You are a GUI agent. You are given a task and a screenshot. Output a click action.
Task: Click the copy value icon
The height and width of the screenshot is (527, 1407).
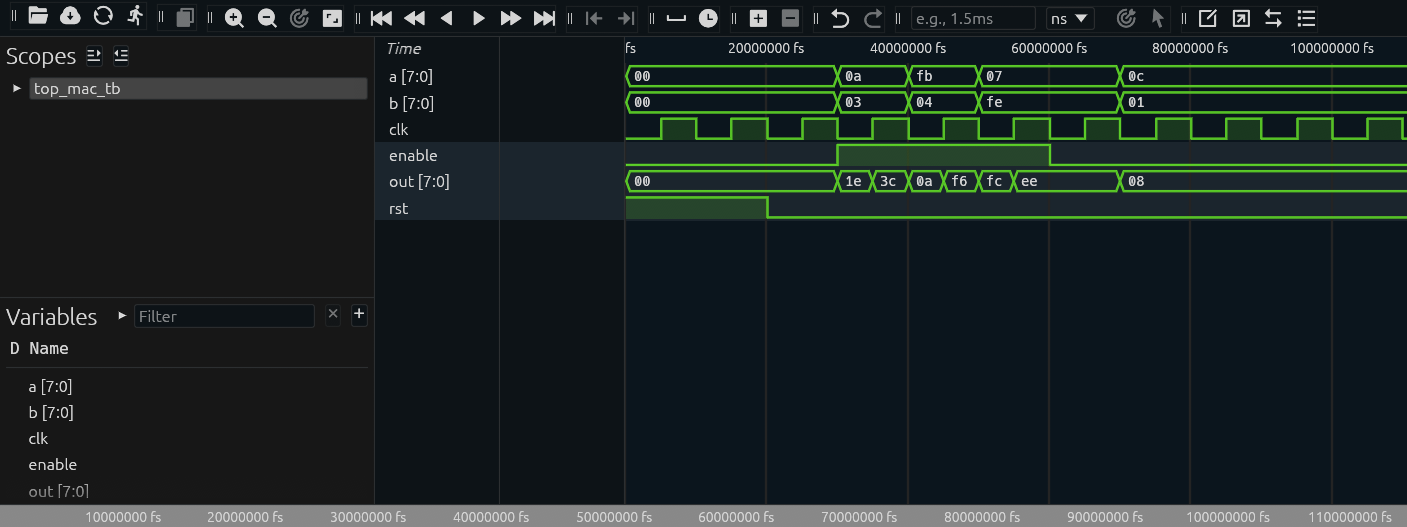pyautogui.click(x=184, y=18)
